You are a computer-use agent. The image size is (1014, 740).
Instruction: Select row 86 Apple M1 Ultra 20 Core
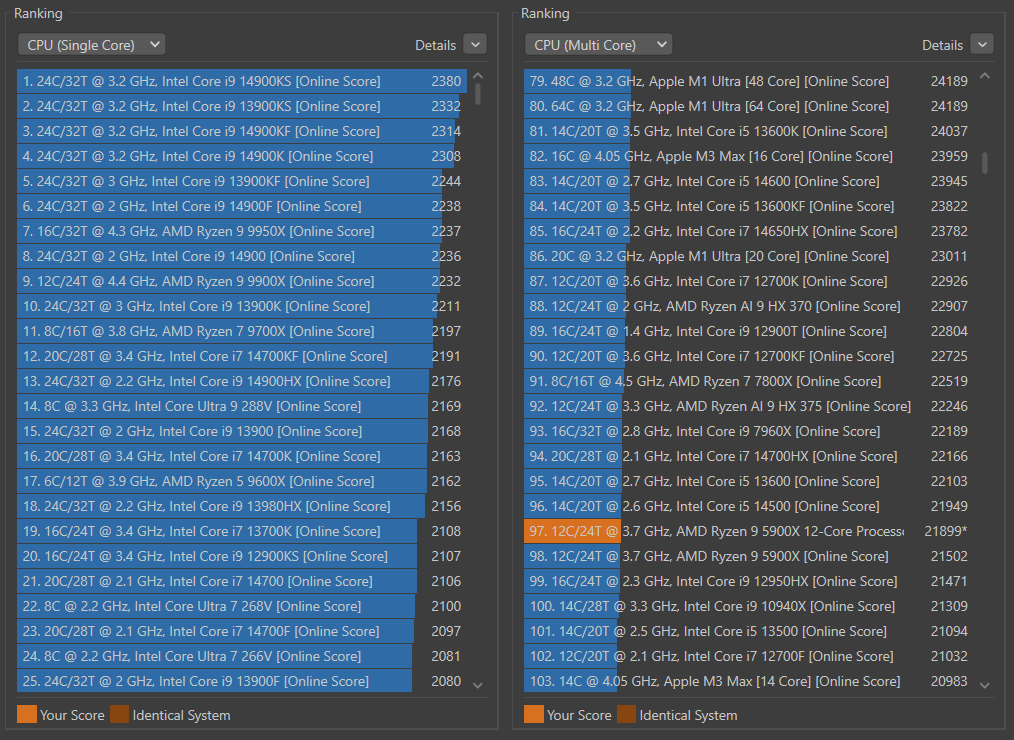tap(749, 256)
